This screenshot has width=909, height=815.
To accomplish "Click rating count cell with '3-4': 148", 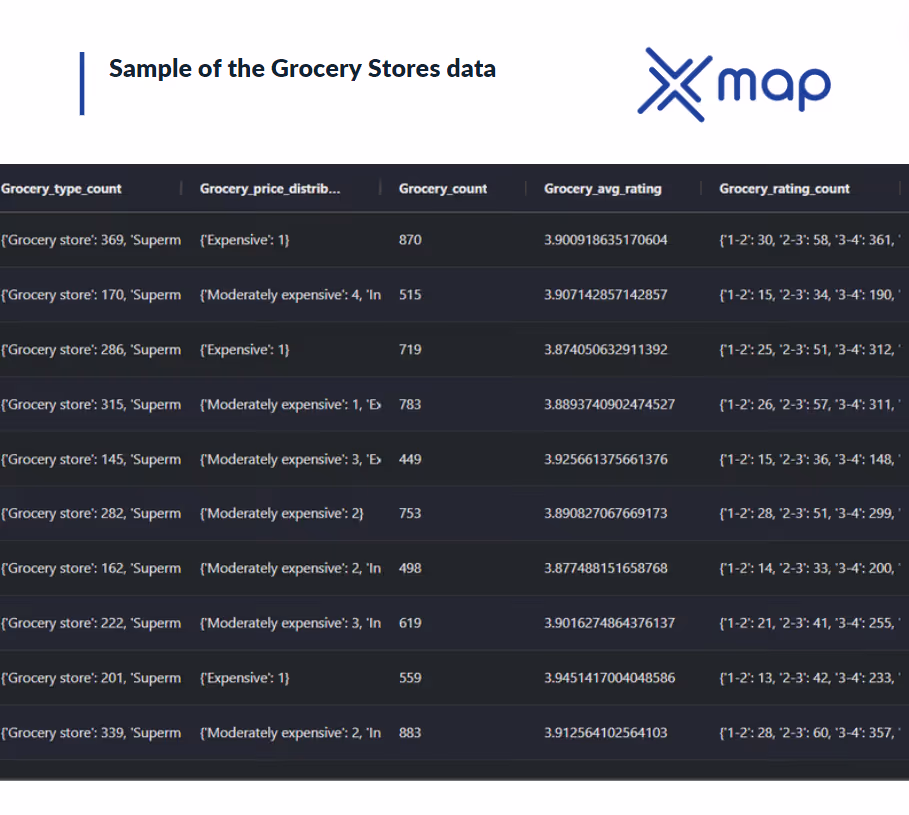I will point(810,459).
